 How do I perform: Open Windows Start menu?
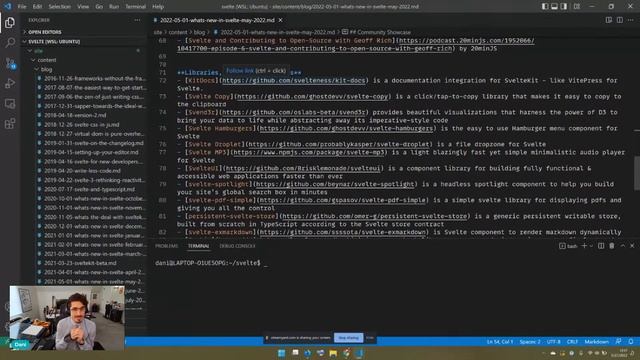coord(281,353)
